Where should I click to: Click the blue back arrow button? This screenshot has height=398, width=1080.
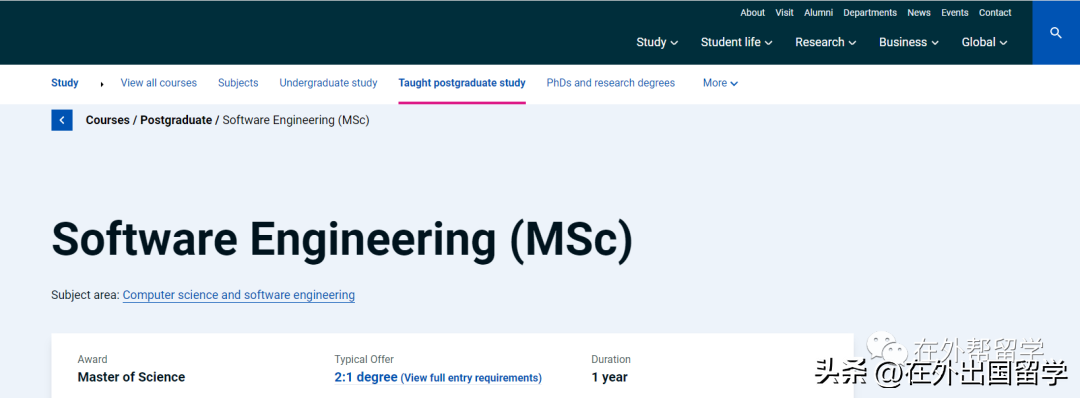click(61, 121)
